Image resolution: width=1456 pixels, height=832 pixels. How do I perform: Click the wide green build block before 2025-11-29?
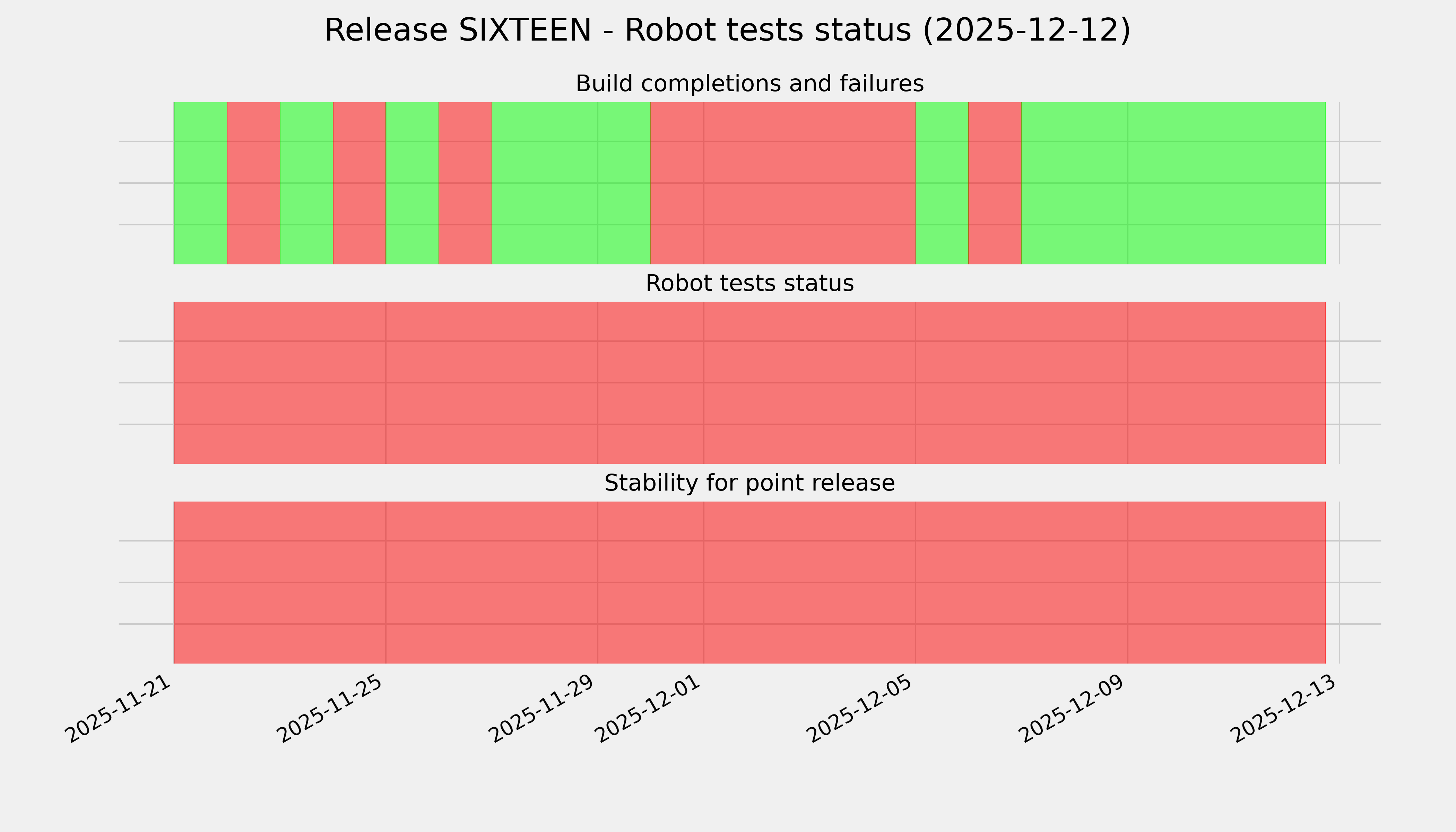pyautogui.click(x=571, y=183)
